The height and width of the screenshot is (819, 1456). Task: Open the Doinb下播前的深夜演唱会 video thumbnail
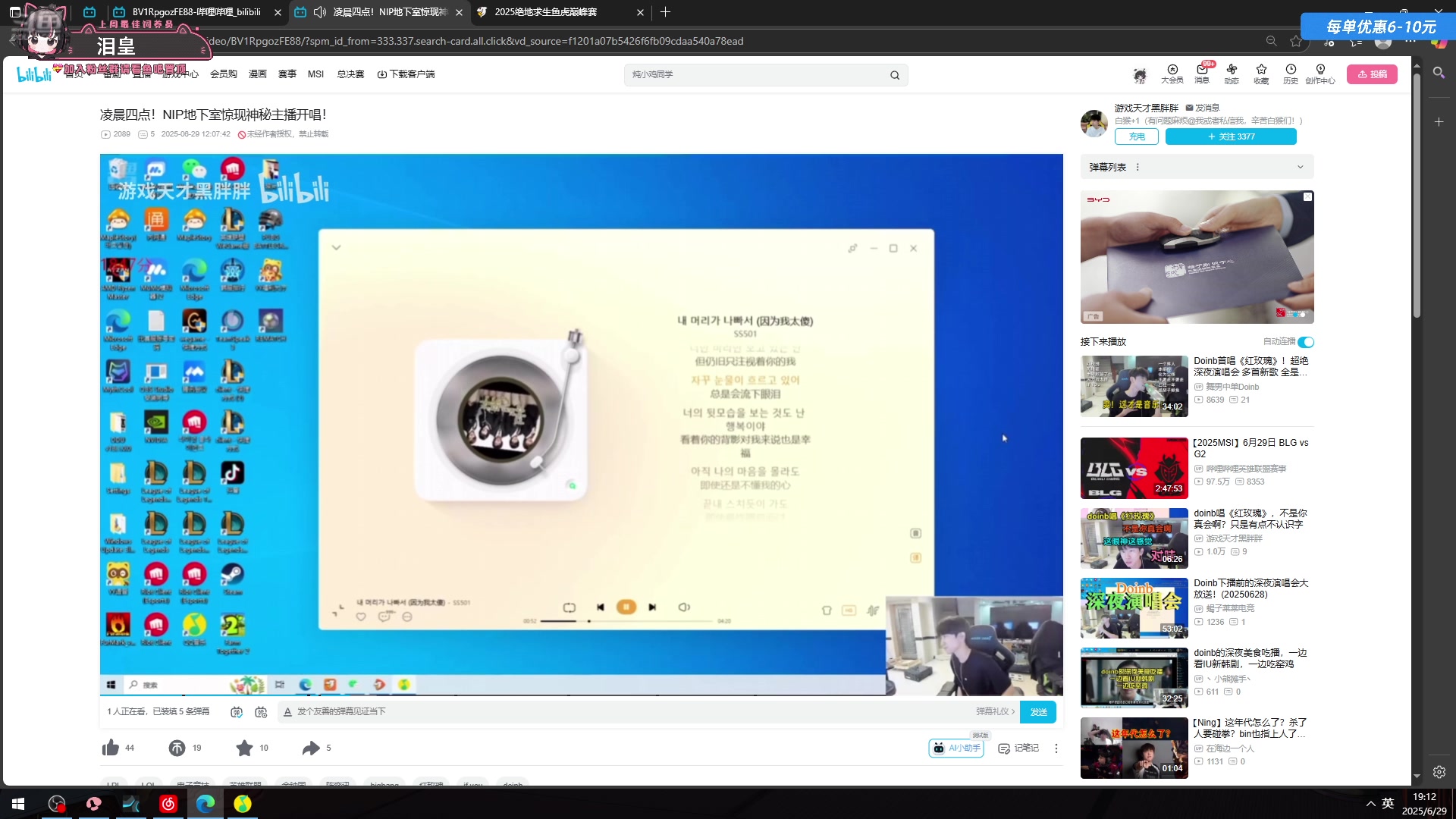[x=1134, y=608]
